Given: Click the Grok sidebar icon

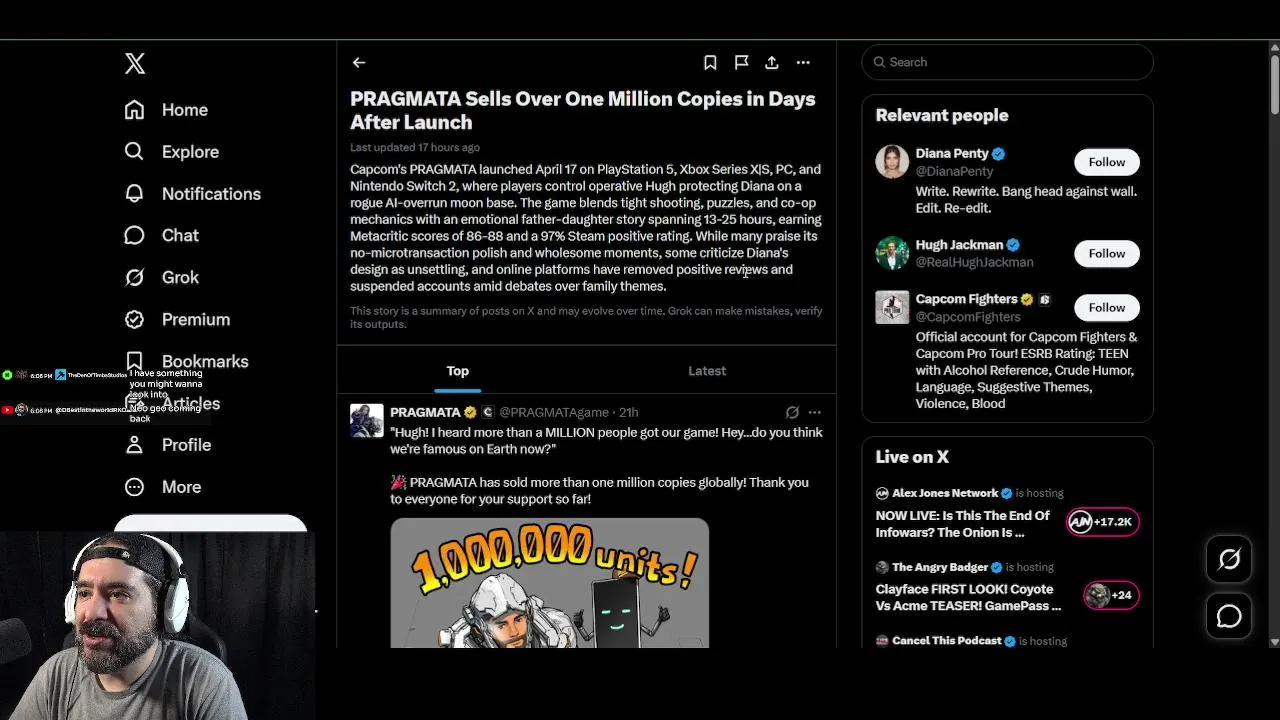Looking at the screenshot, I should 134,277.
